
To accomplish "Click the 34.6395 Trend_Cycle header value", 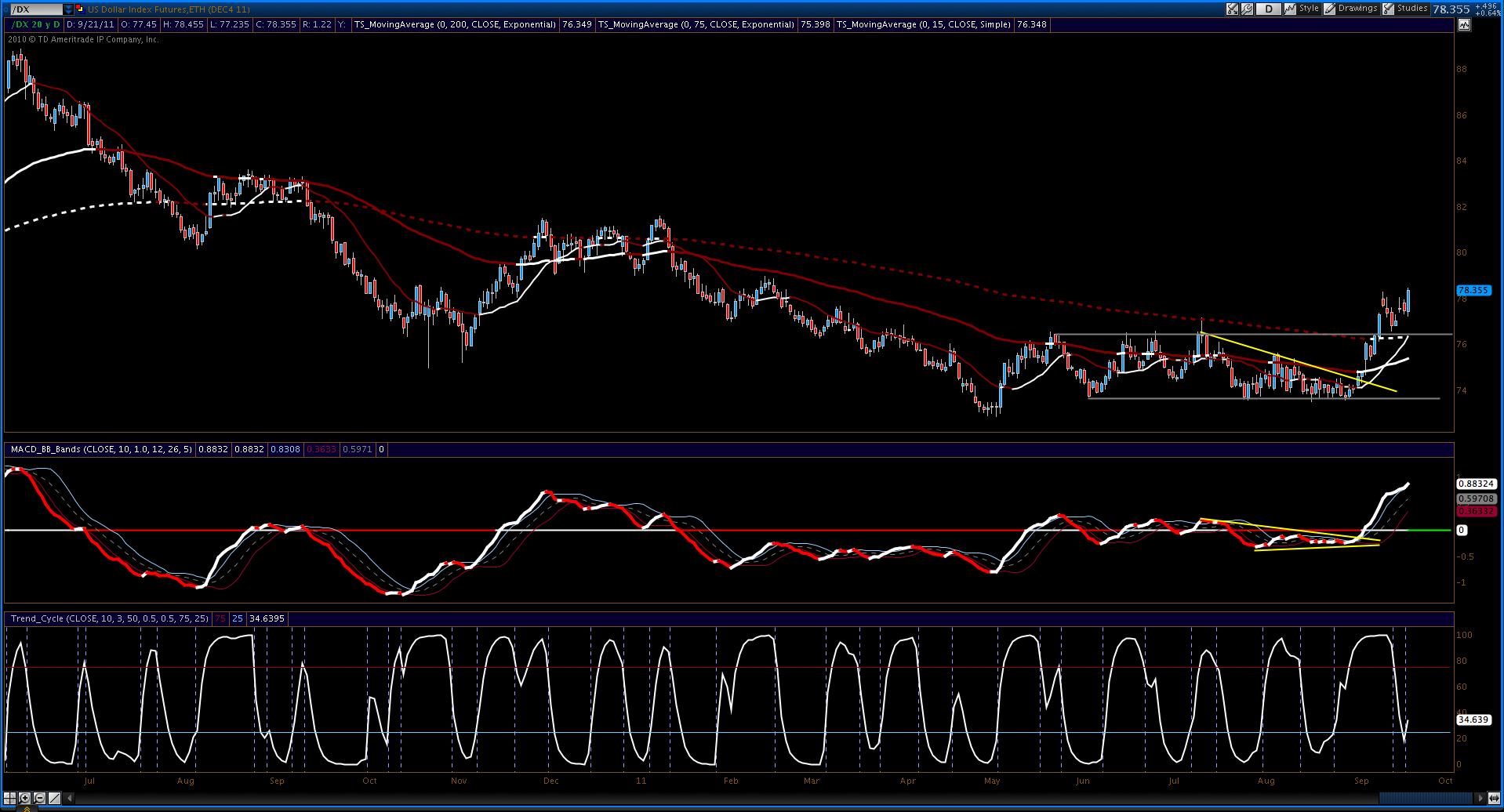I will (267, 618).
